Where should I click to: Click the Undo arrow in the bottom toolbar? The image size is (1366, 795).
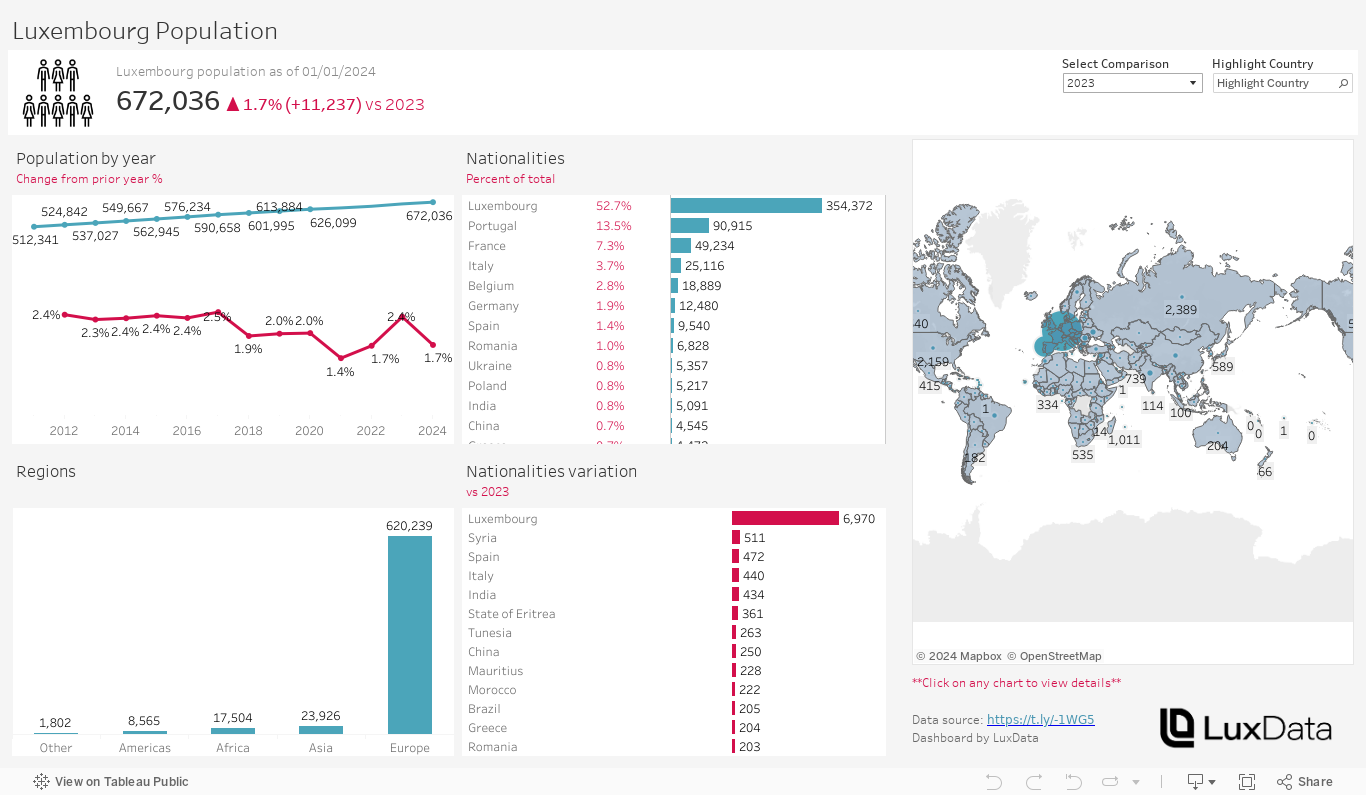(993, 782)
